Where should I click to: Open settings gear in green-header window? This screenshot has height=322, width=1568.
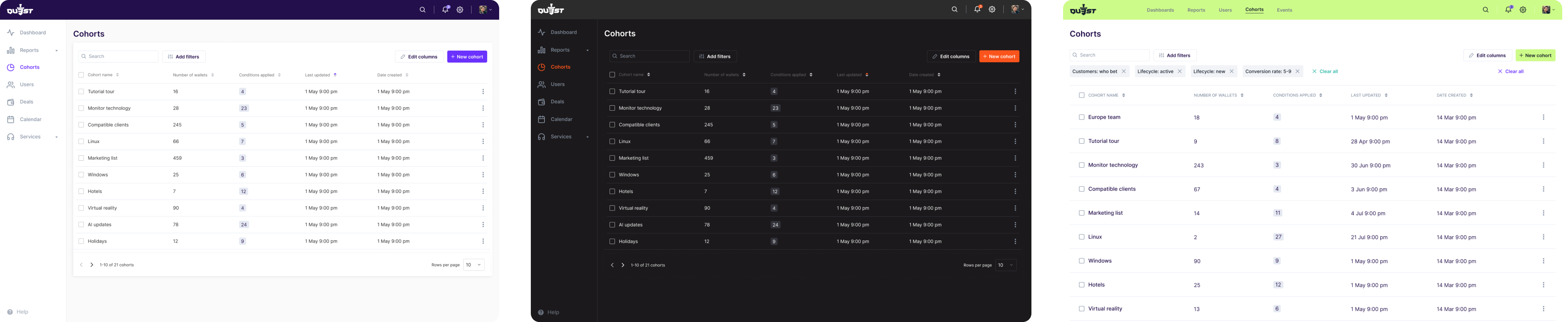(x=1523, y=10)
